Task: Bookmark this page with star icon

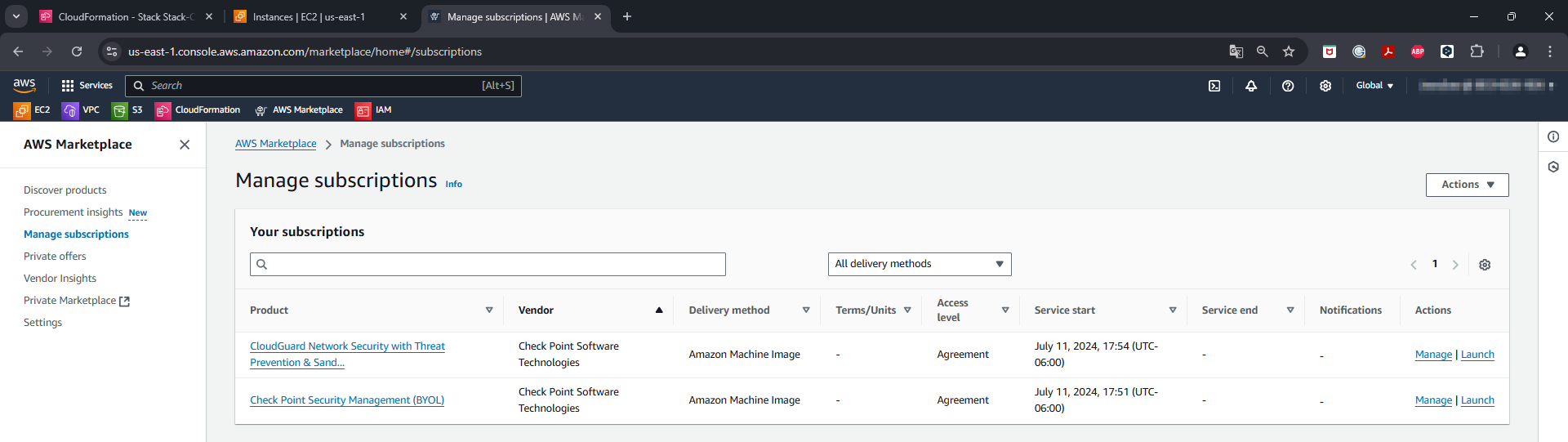Action: (x=1289, y=51)
